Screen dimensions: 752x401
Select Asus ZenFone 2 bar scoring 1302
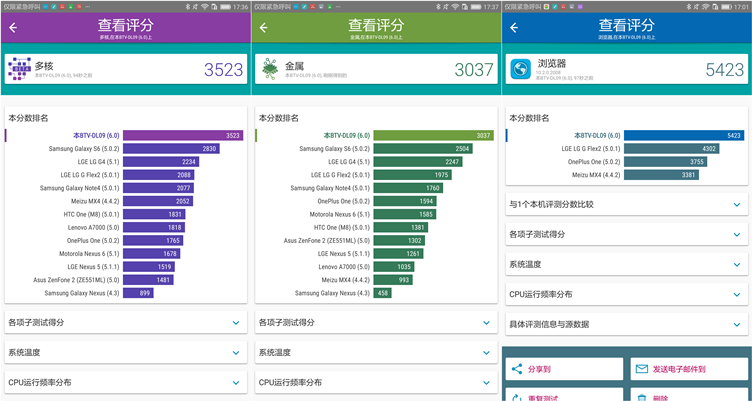pos(399,240)
